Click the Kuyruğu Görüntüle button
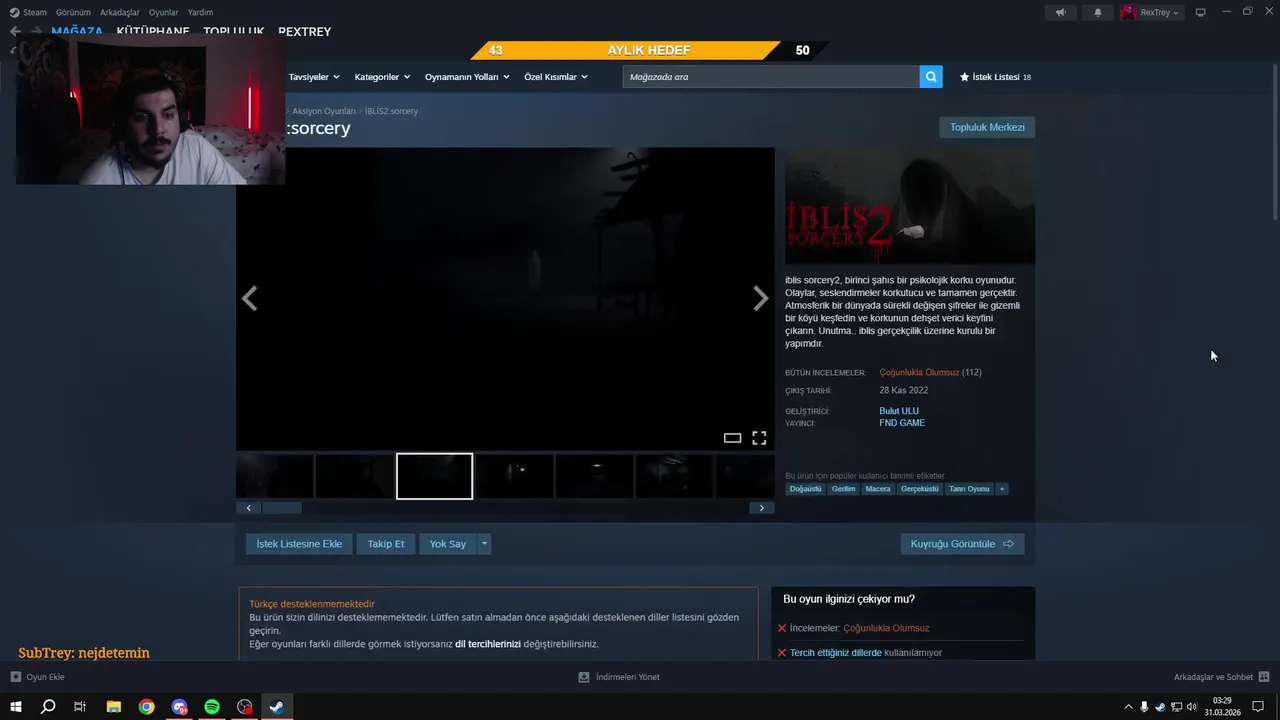The image size is (1280, 720). coord(962,544)
